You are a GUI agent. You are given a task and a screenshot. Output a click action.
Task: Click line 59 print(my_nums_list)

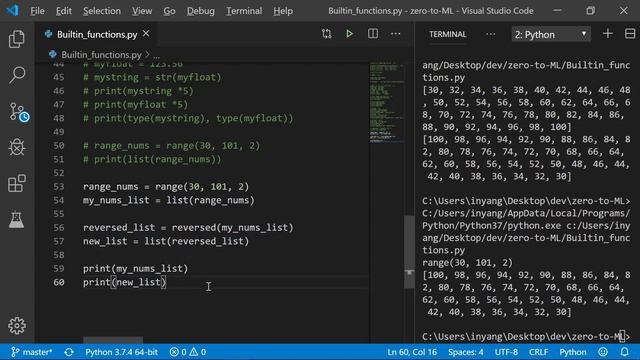(x=136, y=268)
